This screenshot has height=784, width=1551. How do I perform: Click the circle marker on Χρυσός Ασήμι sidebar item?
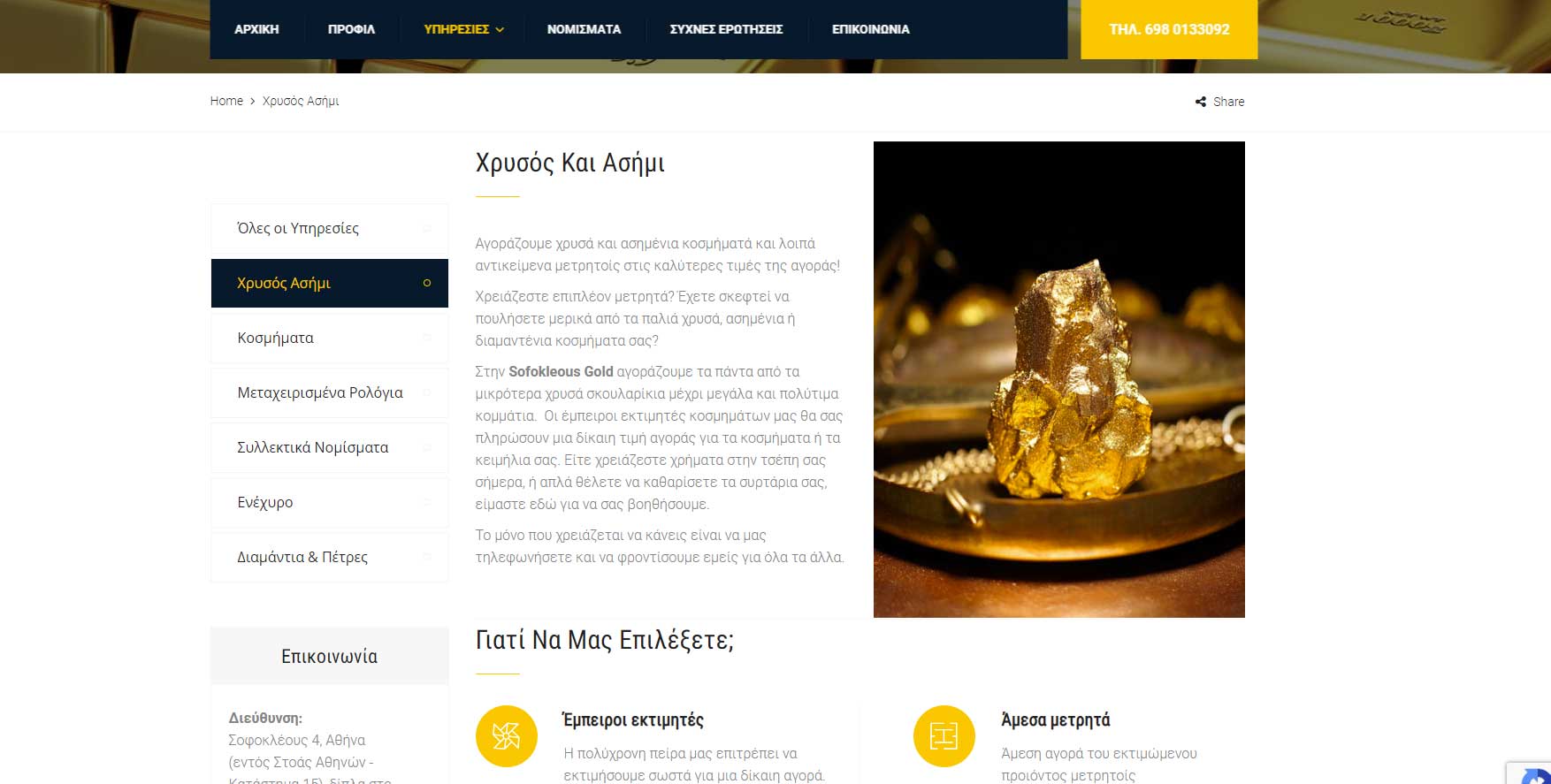point(427,283)
